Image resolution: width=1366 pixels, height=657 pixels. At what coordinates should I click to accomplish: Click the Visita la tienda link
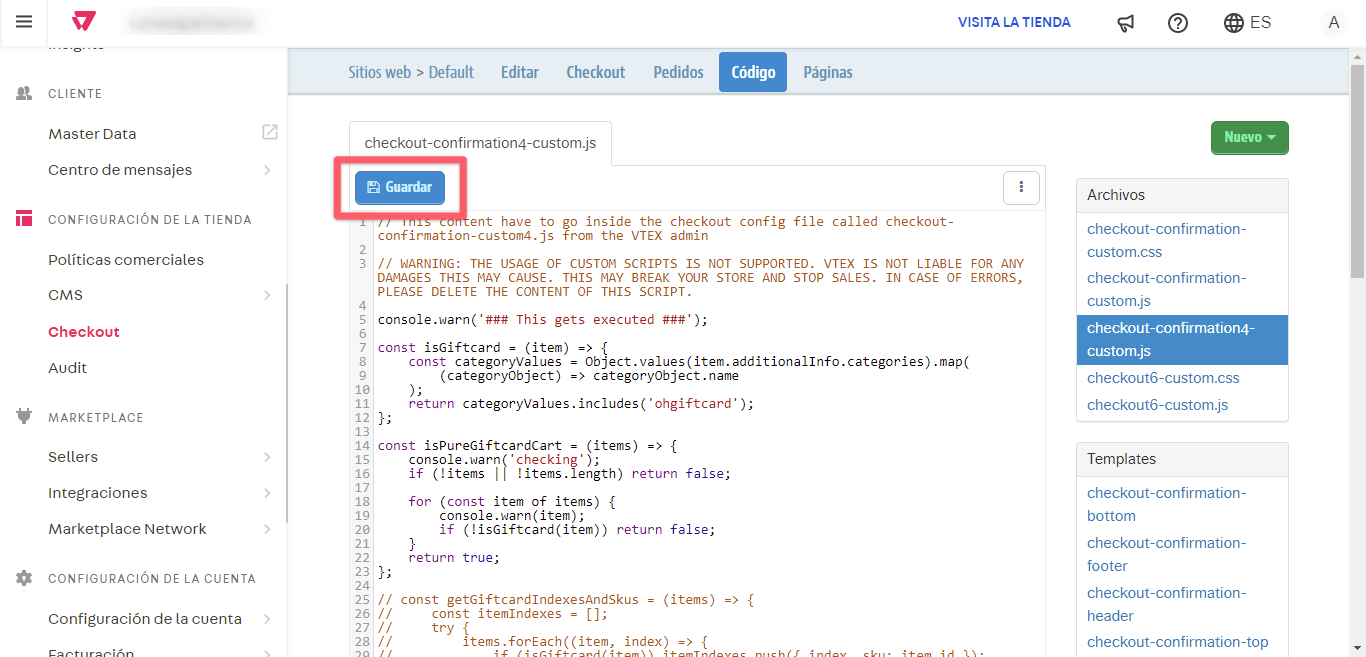(1014, 22)
